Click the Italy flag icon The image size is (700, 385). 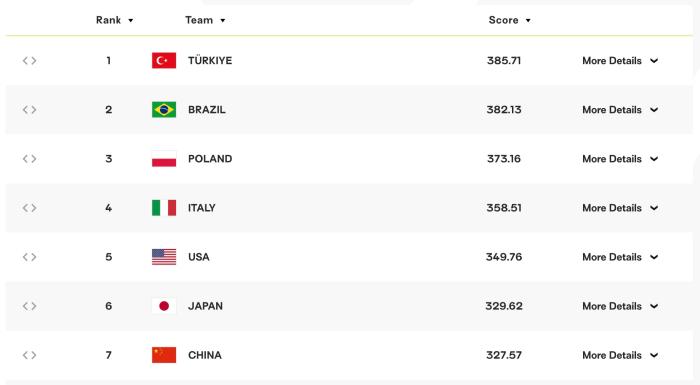pyautogui.click(x=164, y=208)
